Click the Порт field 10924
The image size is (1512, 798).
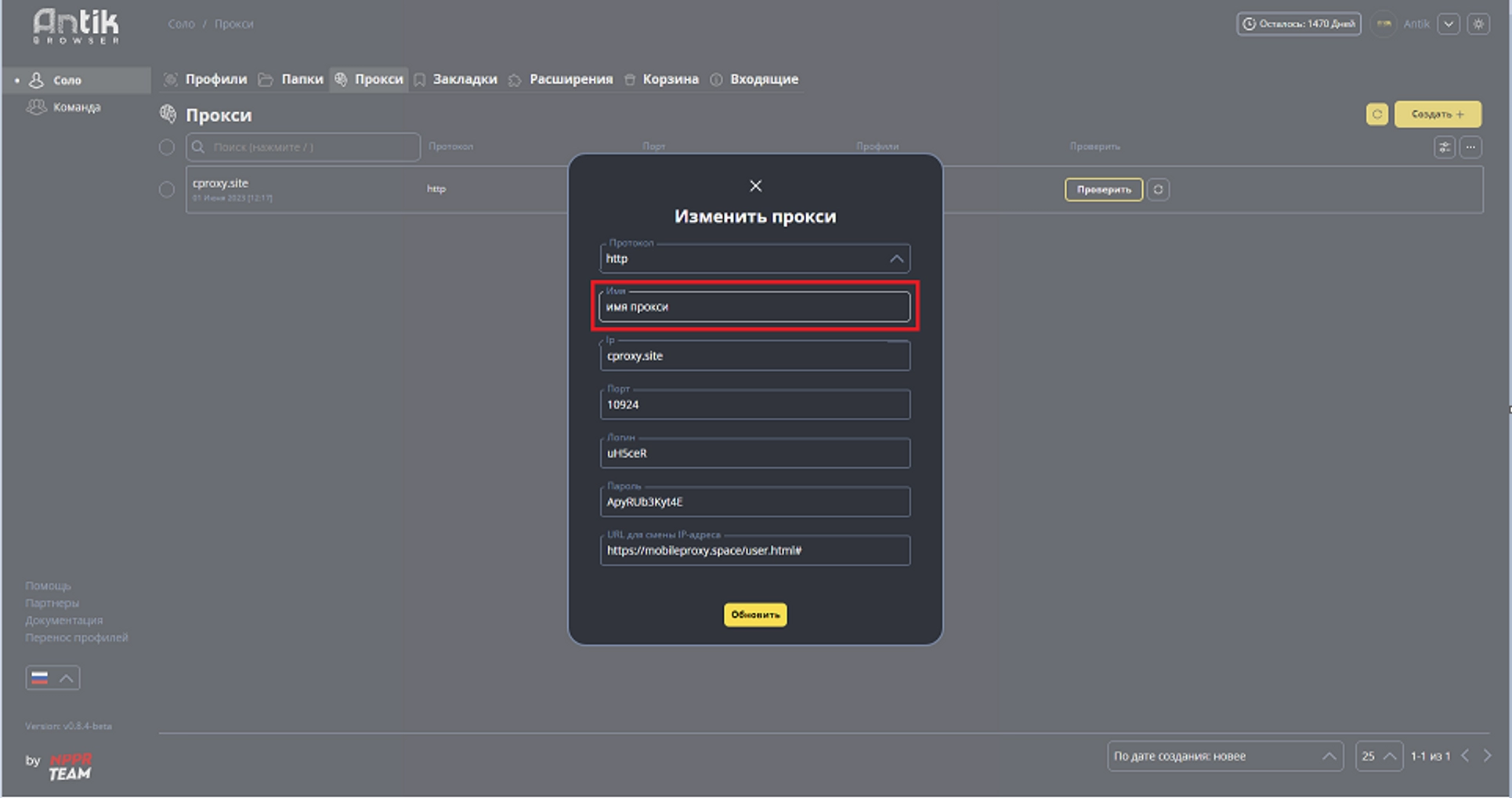pos(755,404)
